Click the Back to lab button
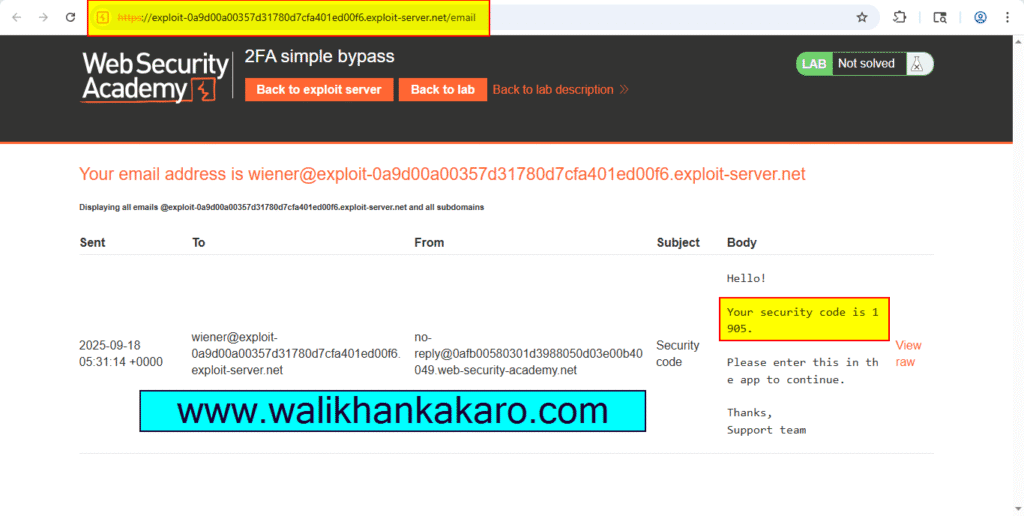This screenshot has width=1024, height=516. tap(443, 89)
